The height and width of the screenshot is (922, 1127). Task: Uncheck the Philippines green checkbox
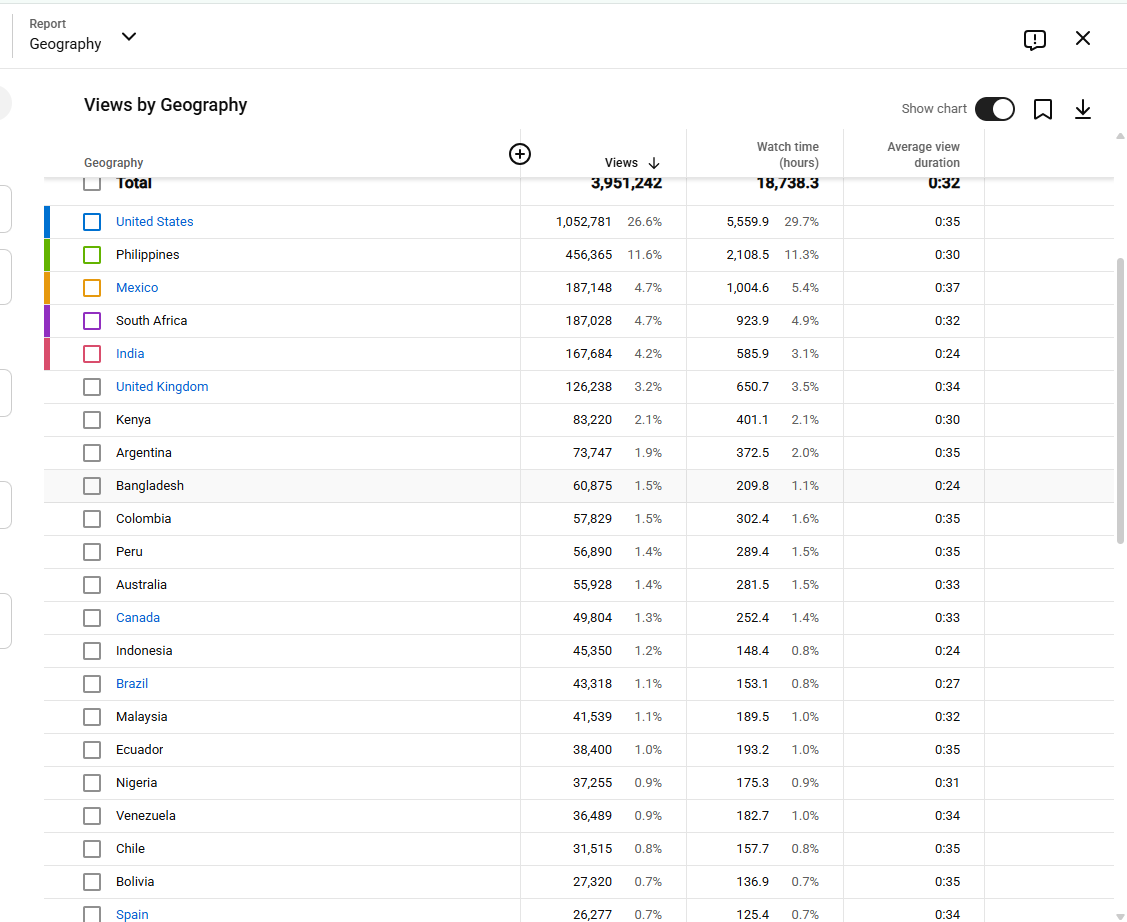pyautogui.click(x=92, y=255)
